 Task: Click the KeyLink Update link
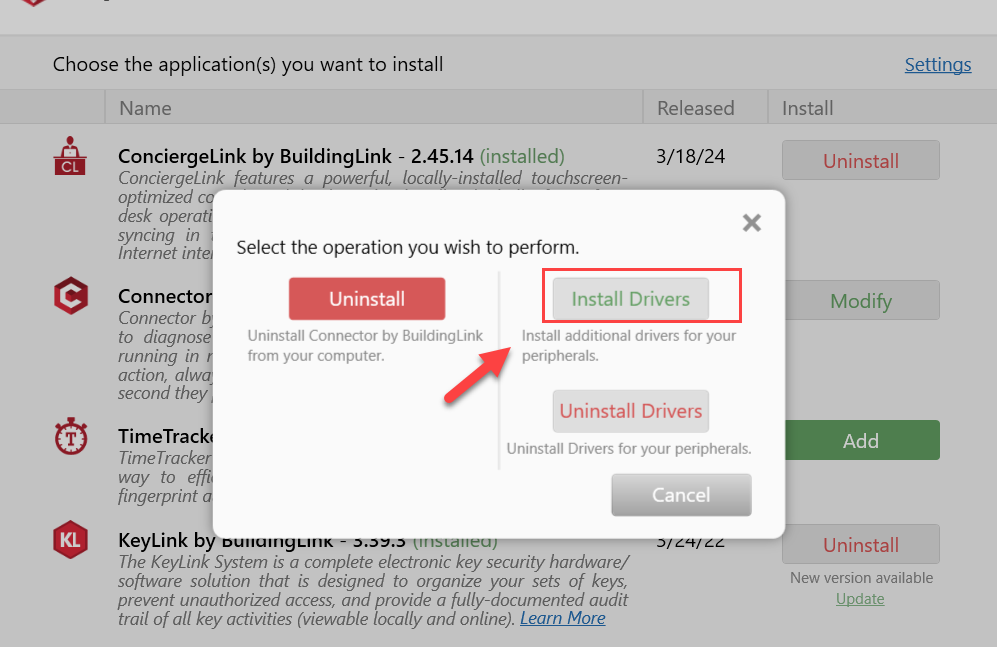pyautogui.click(x=860, y=599)
